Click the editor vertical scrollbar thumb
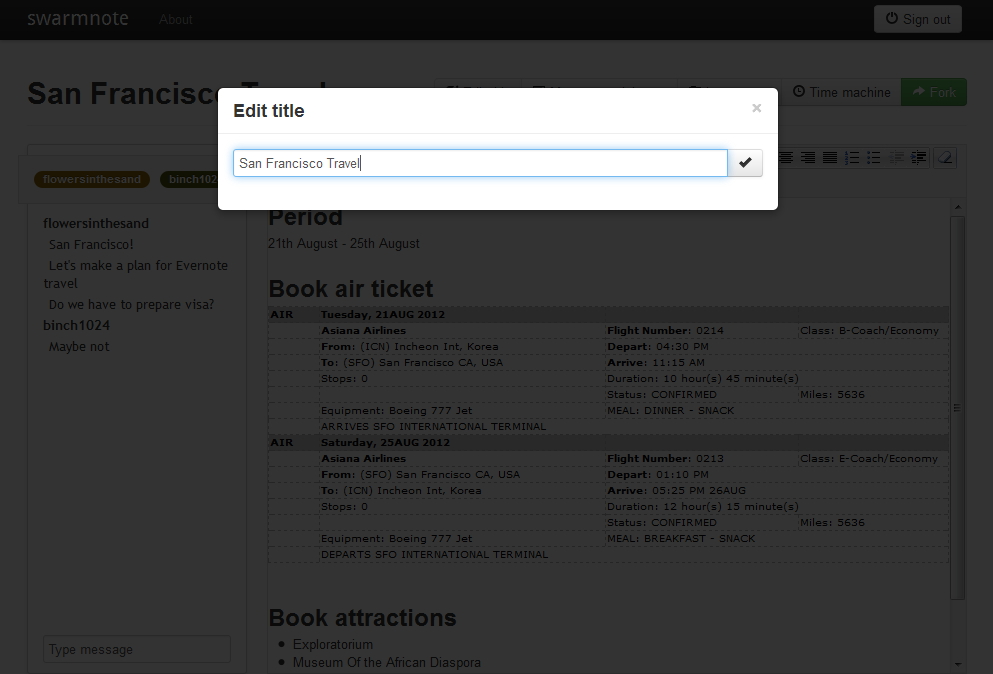 958,407
